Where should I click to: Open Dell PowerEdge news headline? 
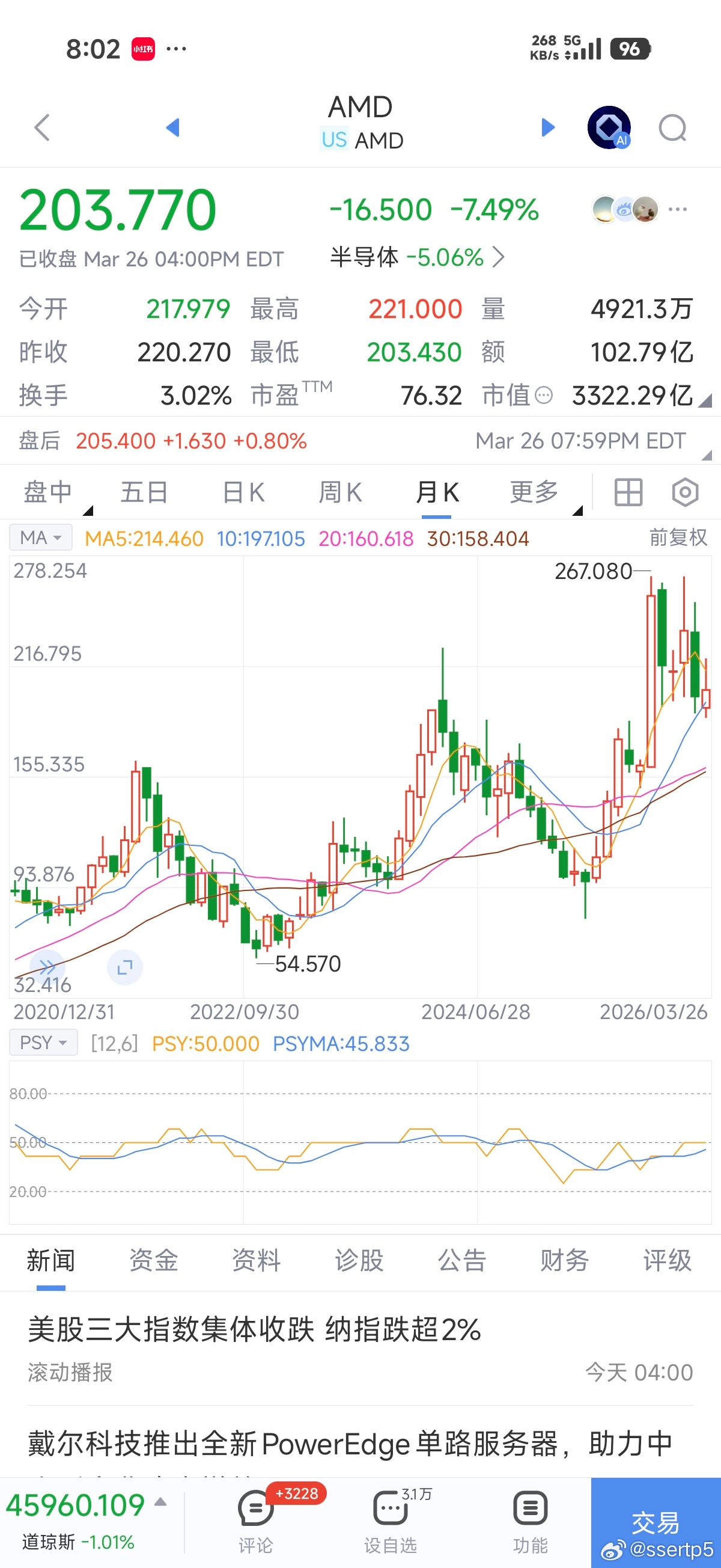pos(350,1444)
